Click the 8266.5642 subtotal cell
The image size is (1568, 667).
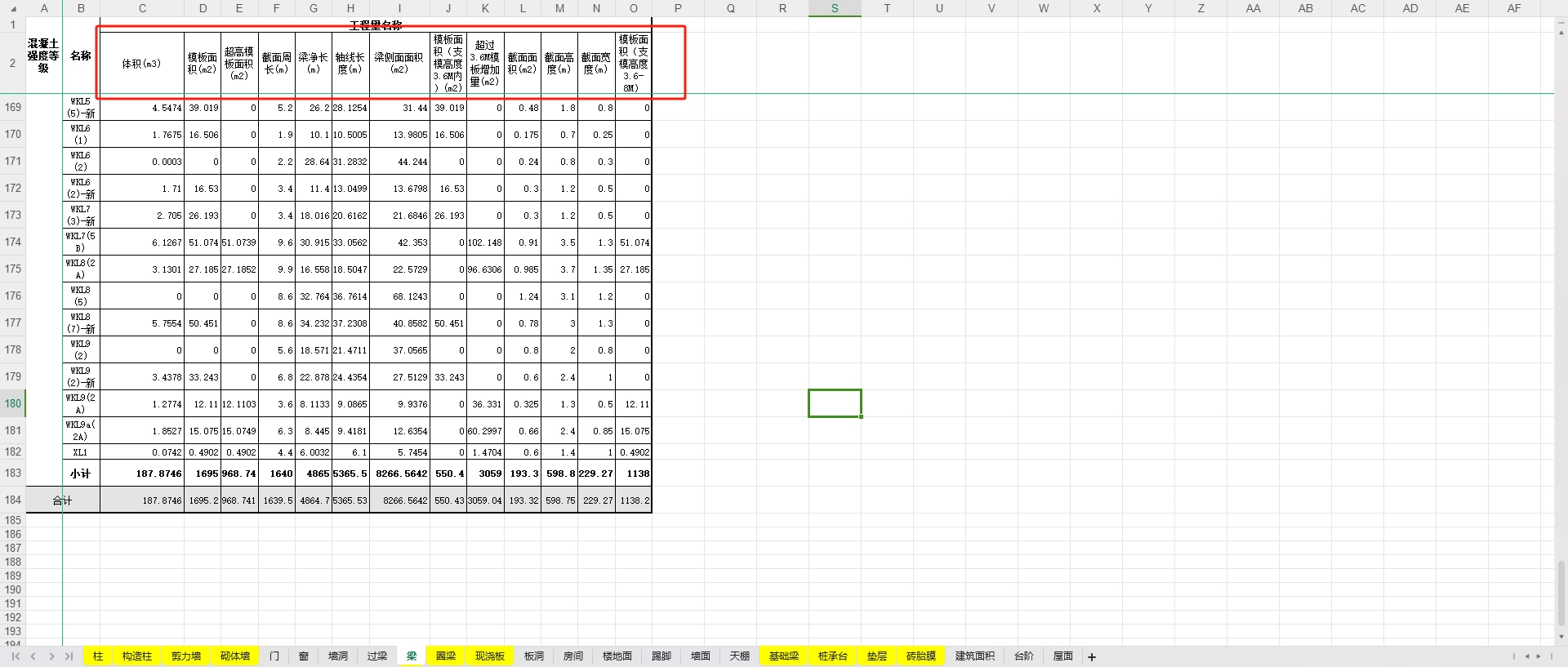[x=399, y=474]
